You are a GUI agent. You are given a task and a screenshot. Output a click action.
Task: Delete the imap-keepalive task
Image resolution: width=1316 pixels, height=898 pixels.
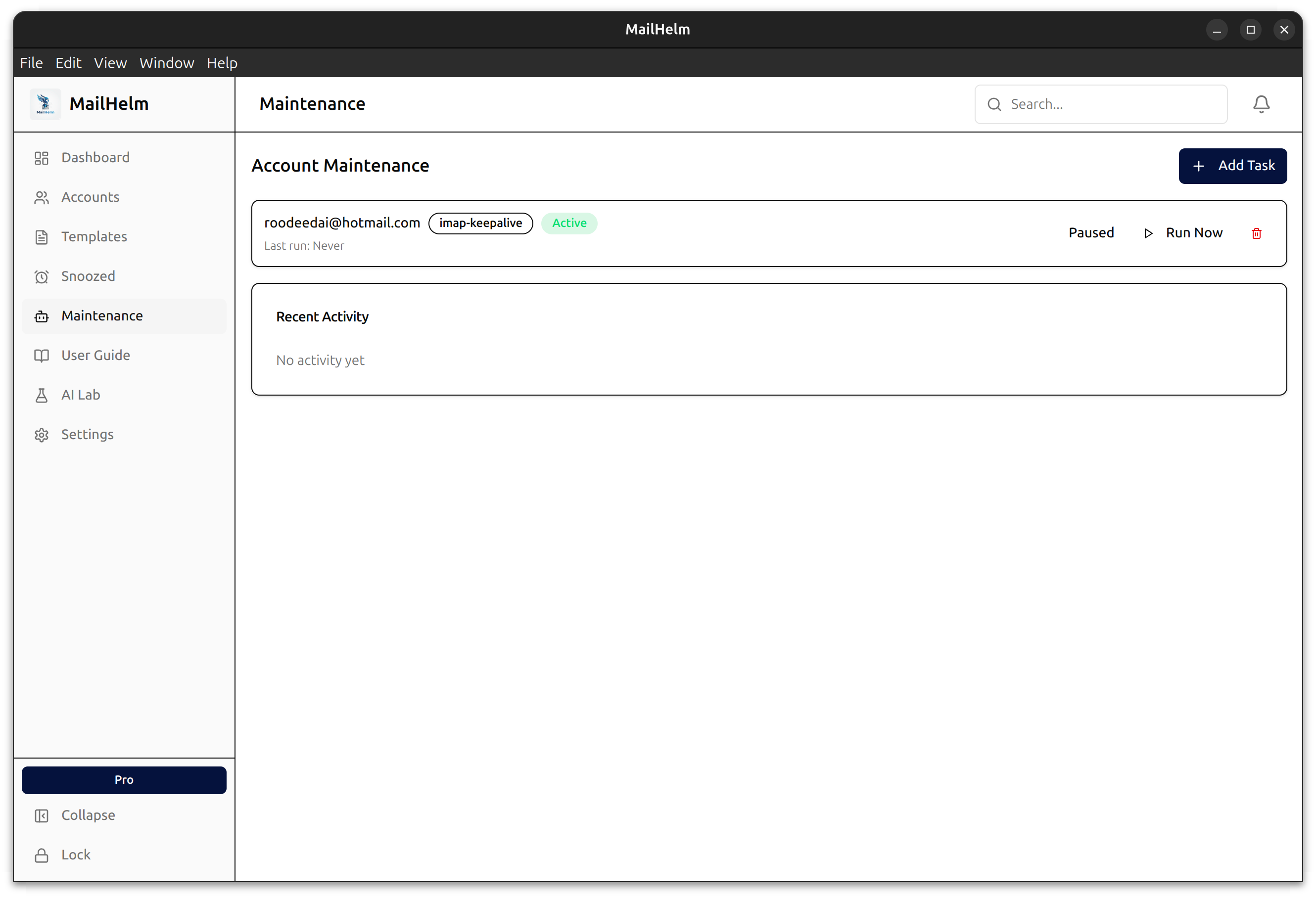(x=1257, y=233)
